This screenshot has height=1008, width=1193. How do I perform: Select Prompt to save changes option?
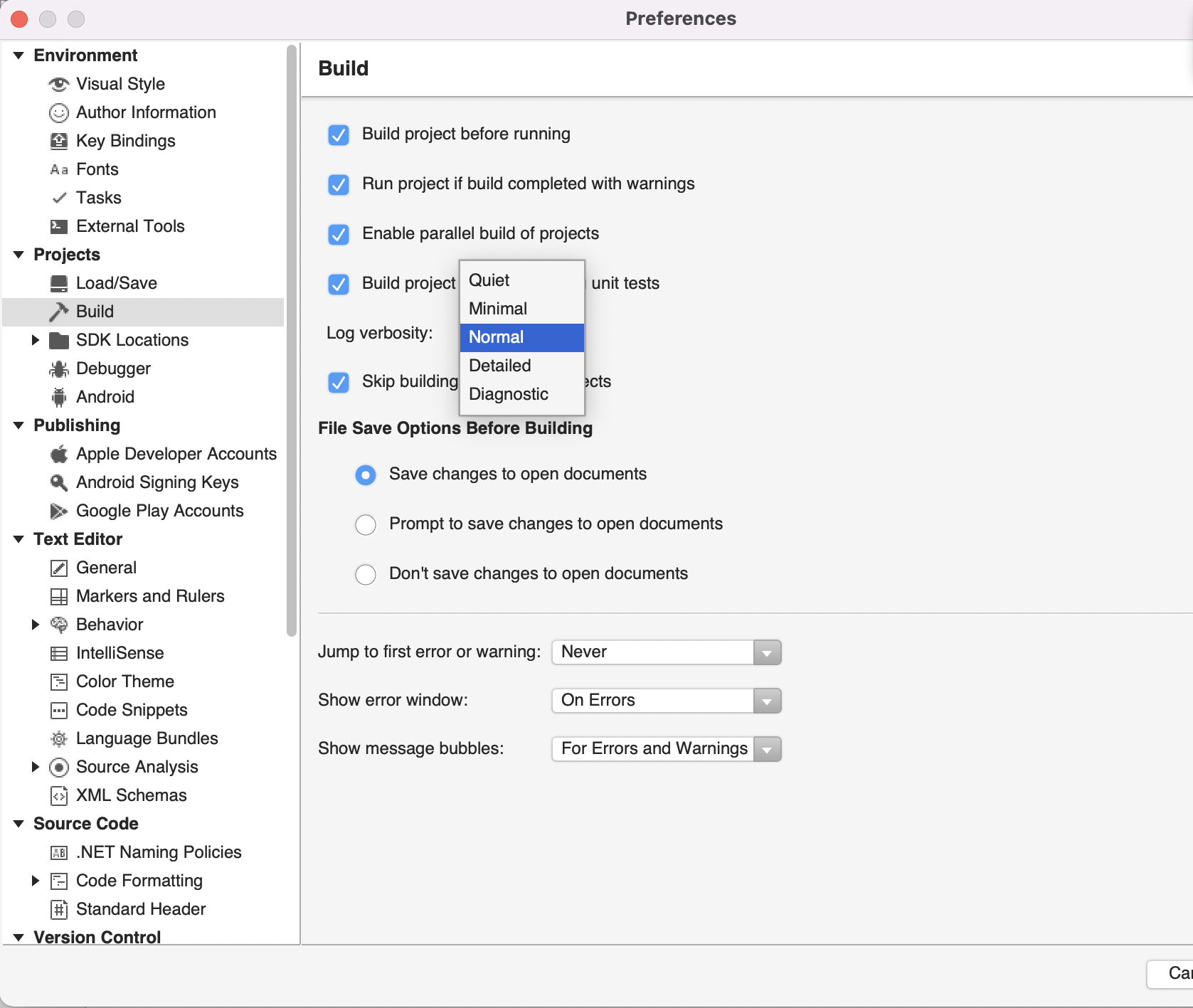[x=365, y=524]
